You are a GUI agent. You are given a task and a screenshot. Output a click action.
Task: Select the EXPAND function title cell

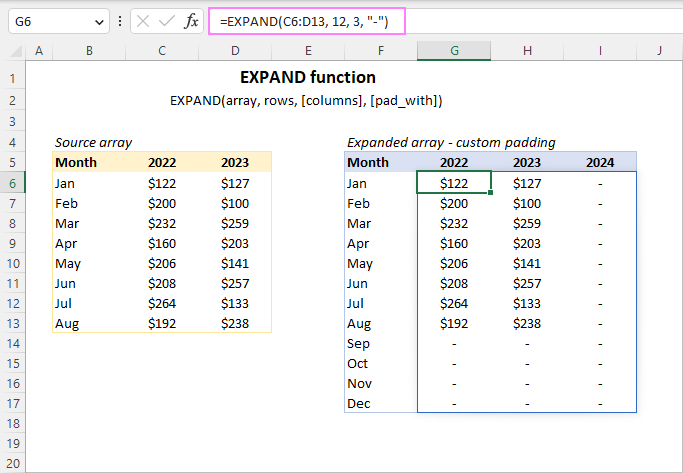tap(308, 77)
